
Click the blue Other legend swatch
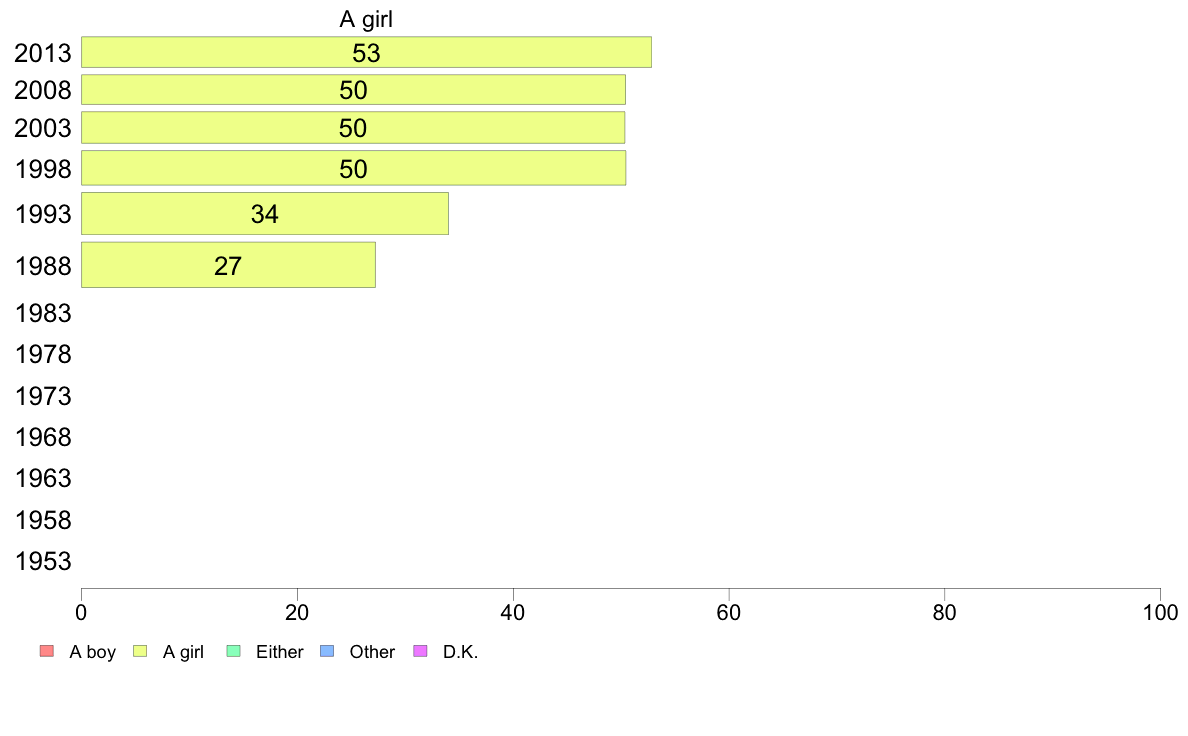tap(327, 651)
